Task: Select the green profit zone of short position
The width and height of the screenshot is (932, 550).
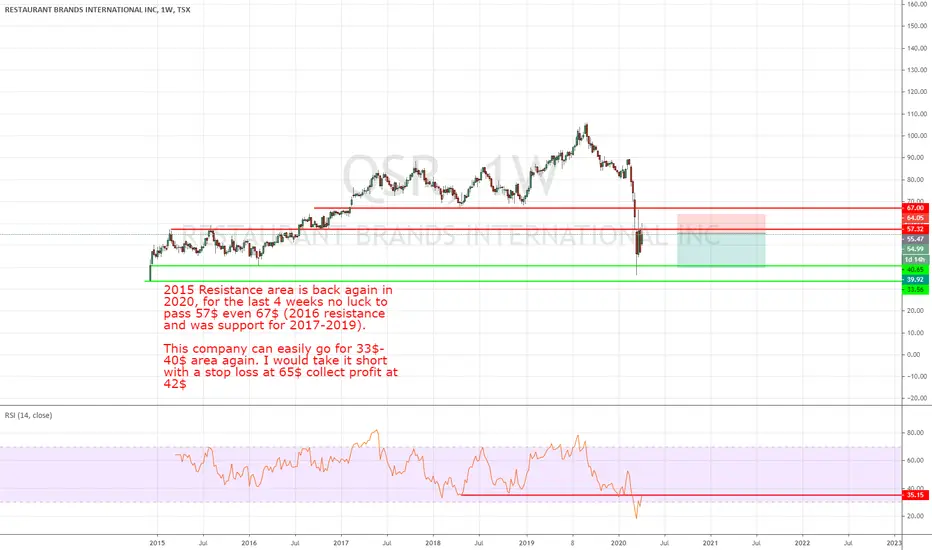Action: coord(721,250)
